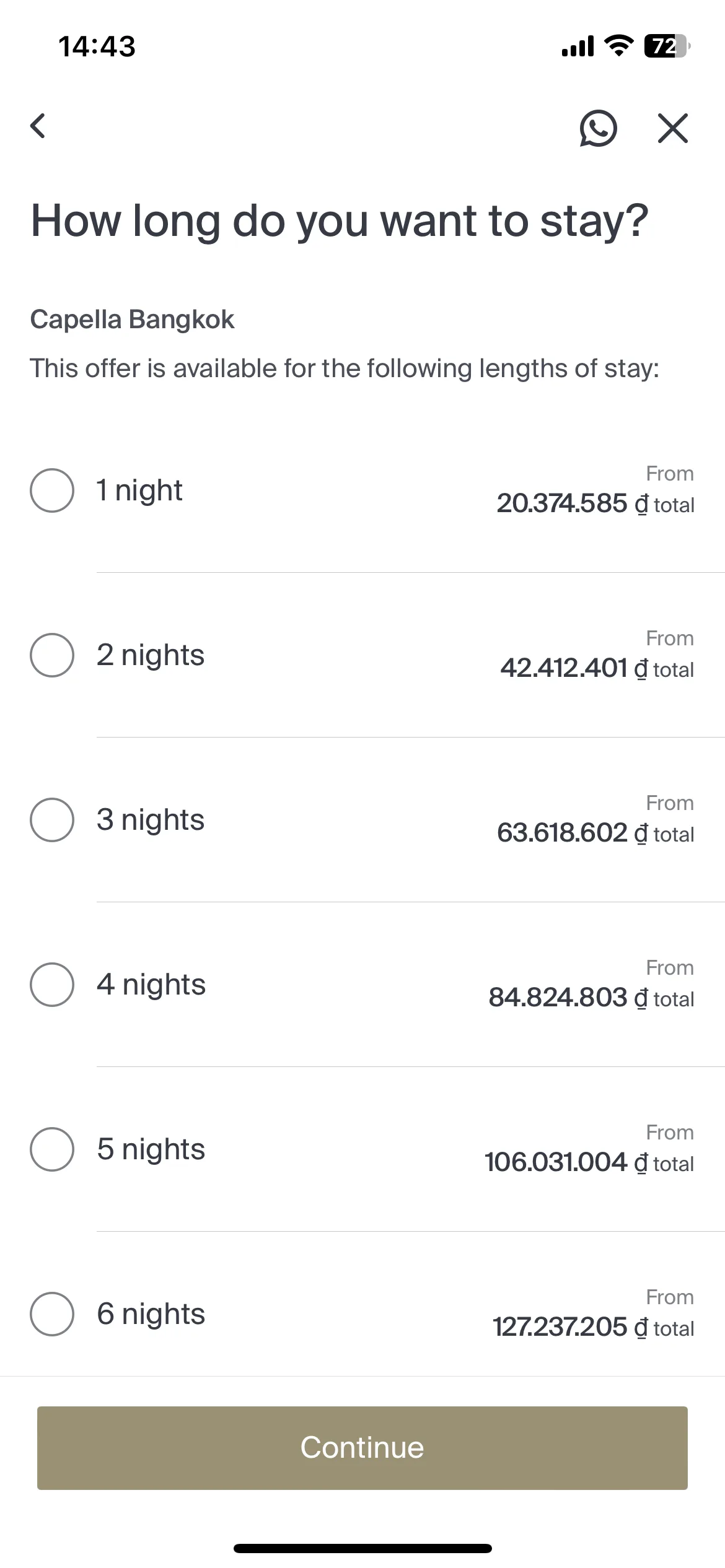Viewport: 725px width, 1568px height.
Task: Tap the 127.237.205 đ total price
Action: tap(594, 1327)
